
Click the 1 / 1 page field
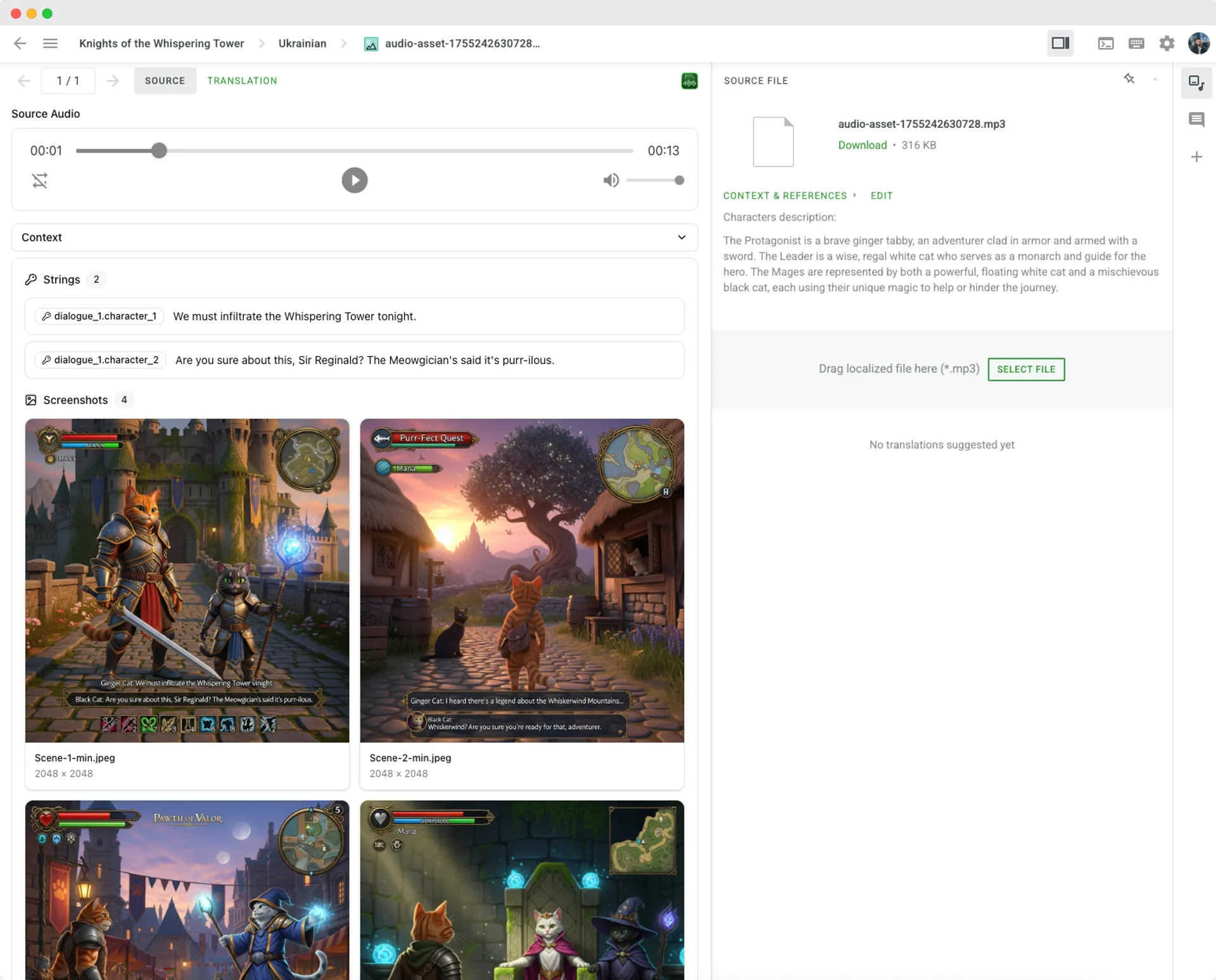point(68,80)
